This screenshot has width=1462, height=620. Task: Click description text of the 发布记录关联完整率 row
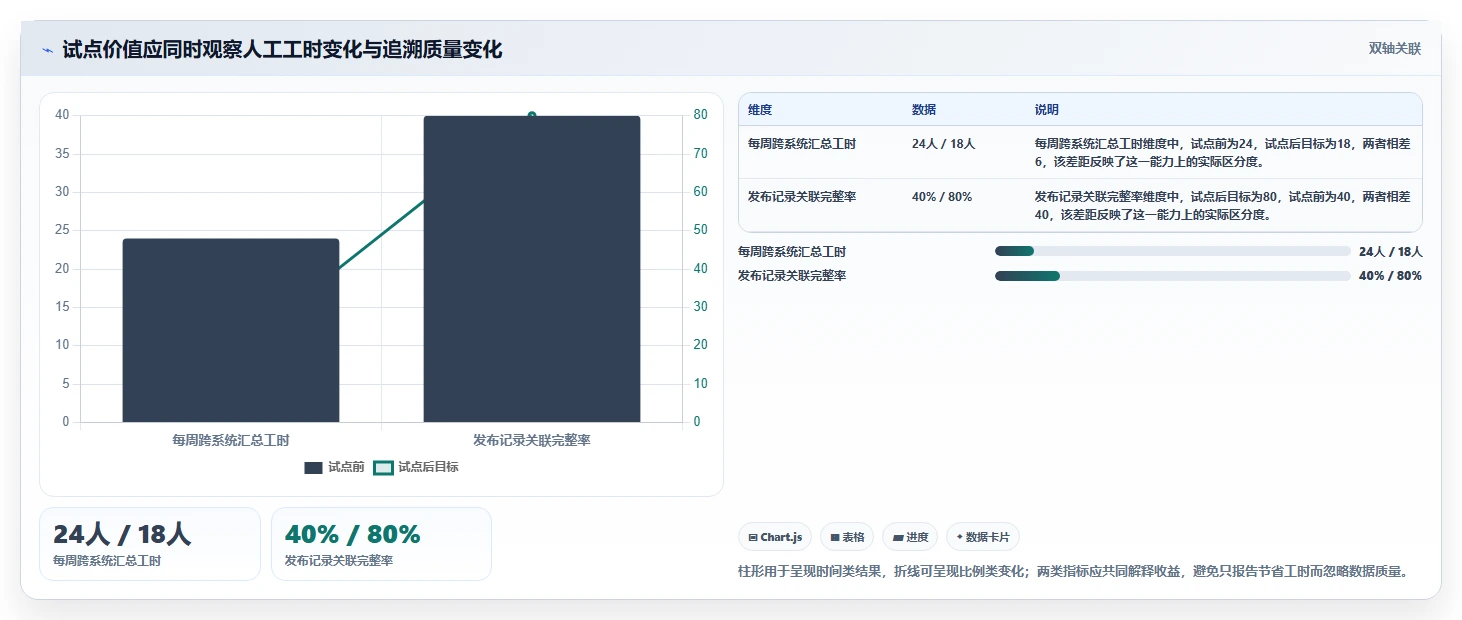click(1223, 206)
